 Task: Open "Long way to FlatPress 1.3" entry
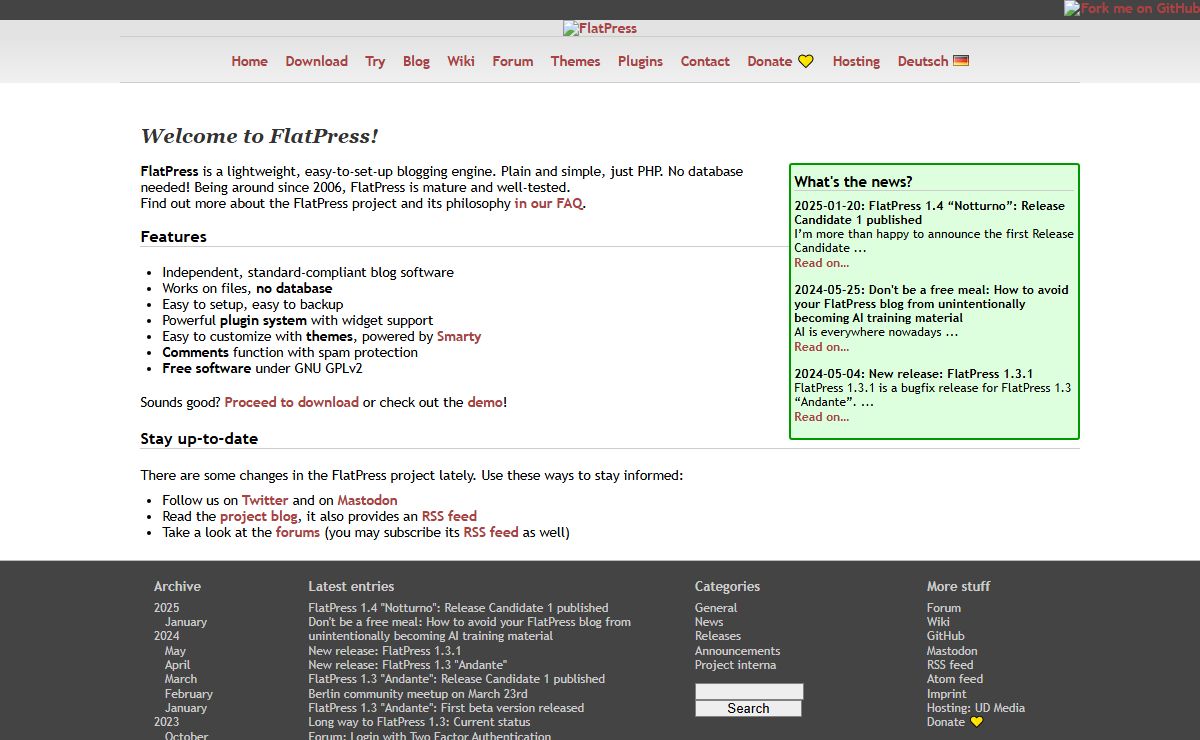419,722
